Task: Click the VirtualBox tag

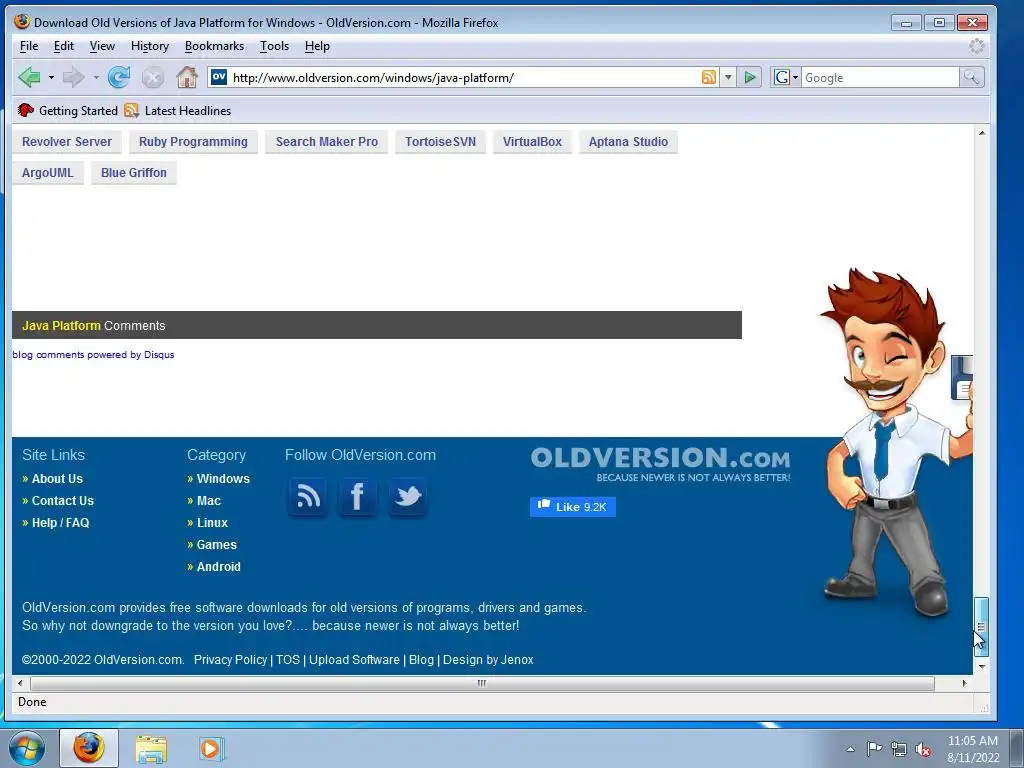Action: (532, 142)
